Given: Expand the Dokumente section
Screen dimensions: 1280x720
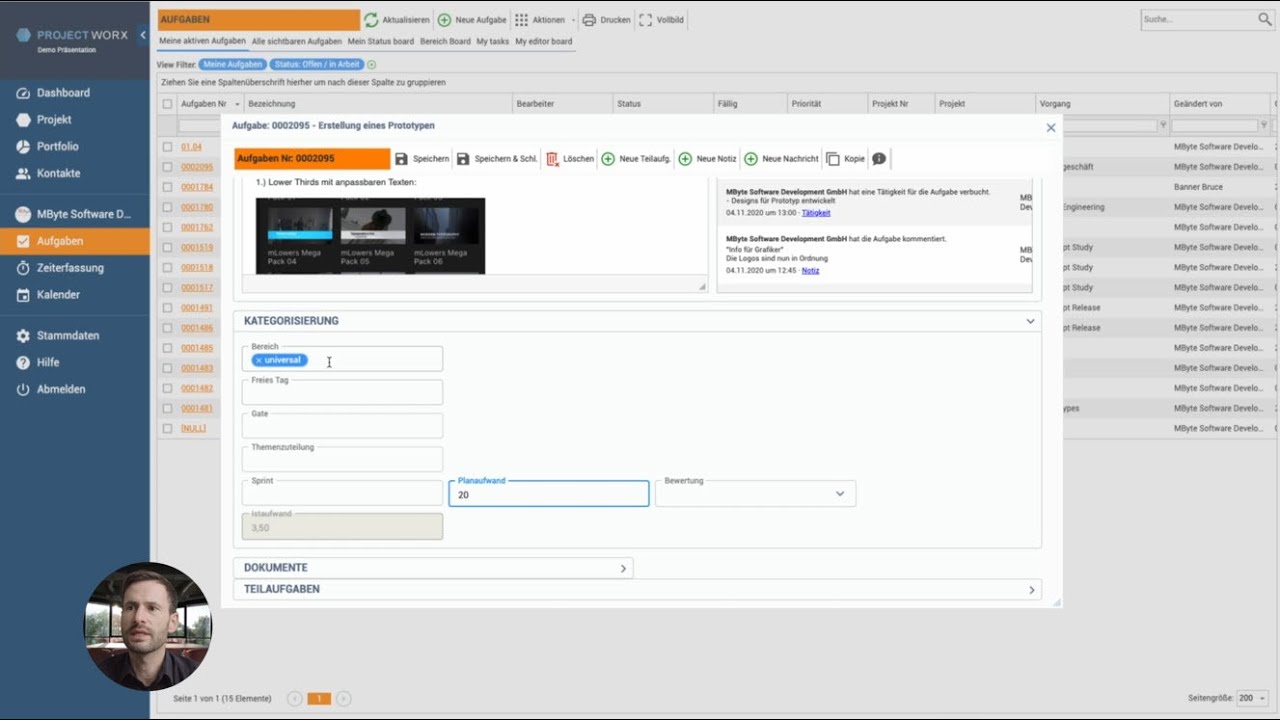Looking at the screenshot, I should [623, 568].
